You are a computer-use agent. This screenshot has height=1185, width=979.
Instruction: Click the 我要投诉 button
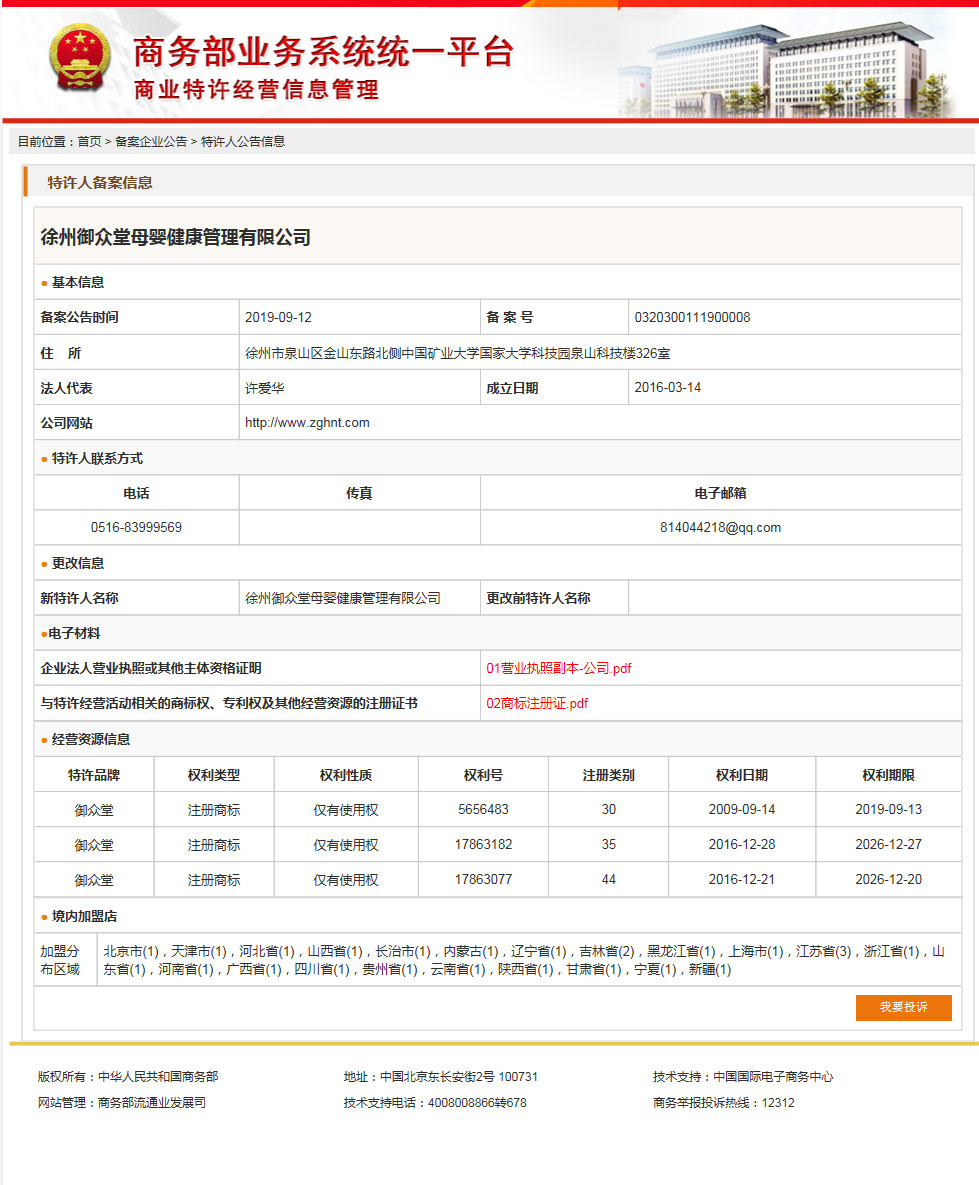(x=903, y=1007)
